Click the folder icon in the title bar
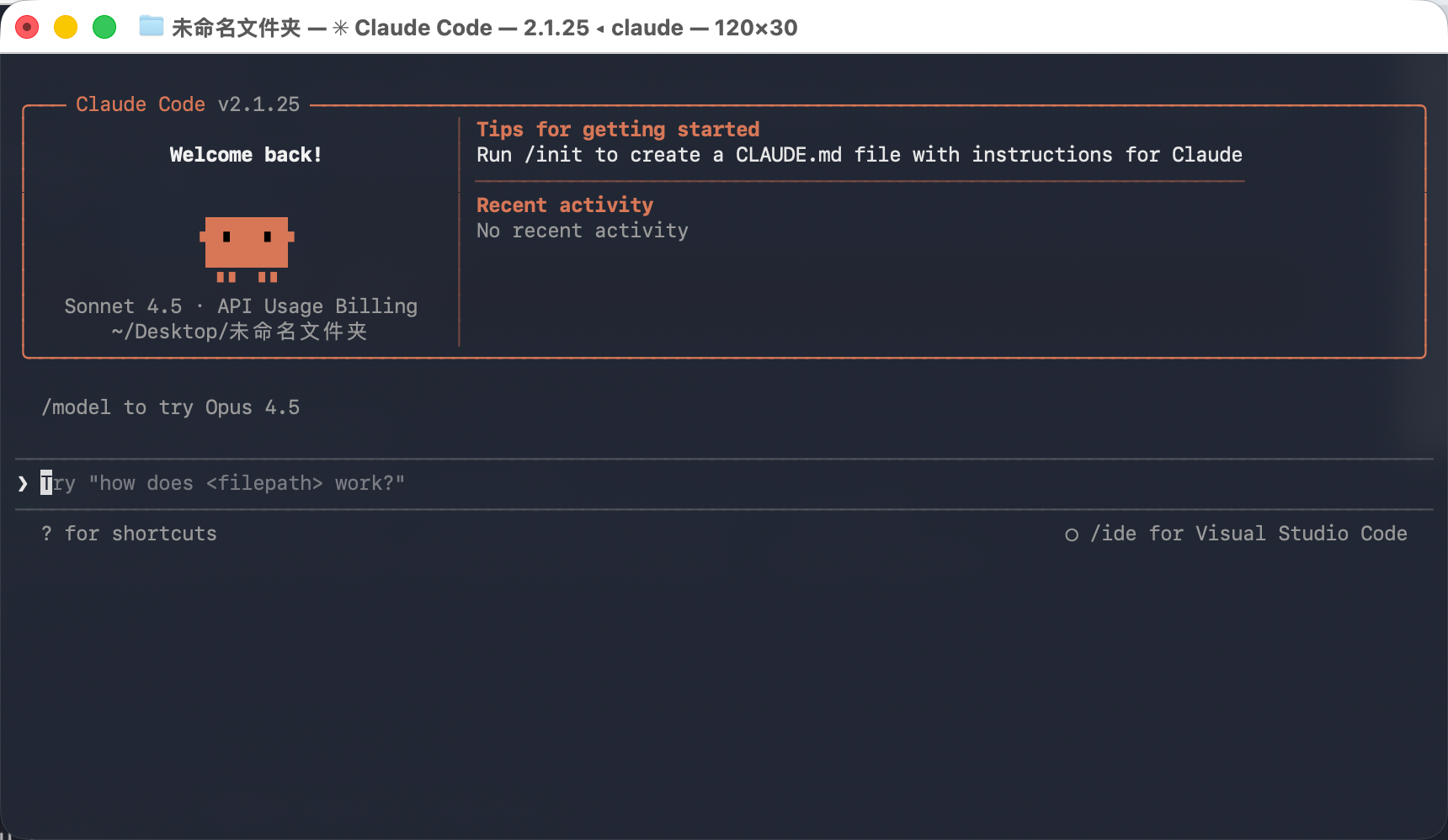This screenshot has height=840, width=1448. pyautogui.click(x=152, y=27)
